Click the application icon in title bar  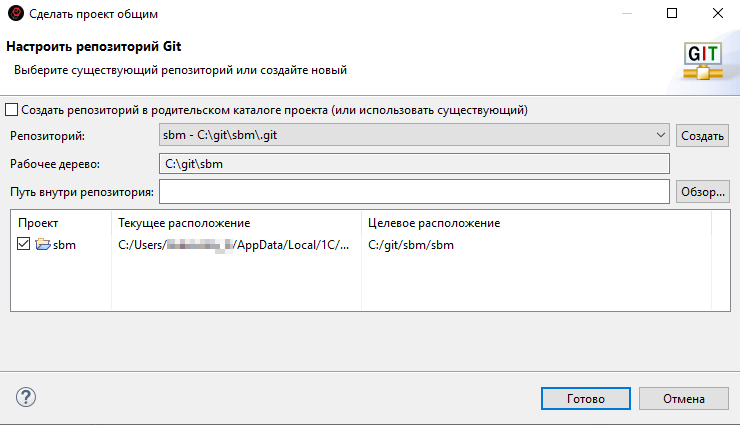[x=13, y=14]
